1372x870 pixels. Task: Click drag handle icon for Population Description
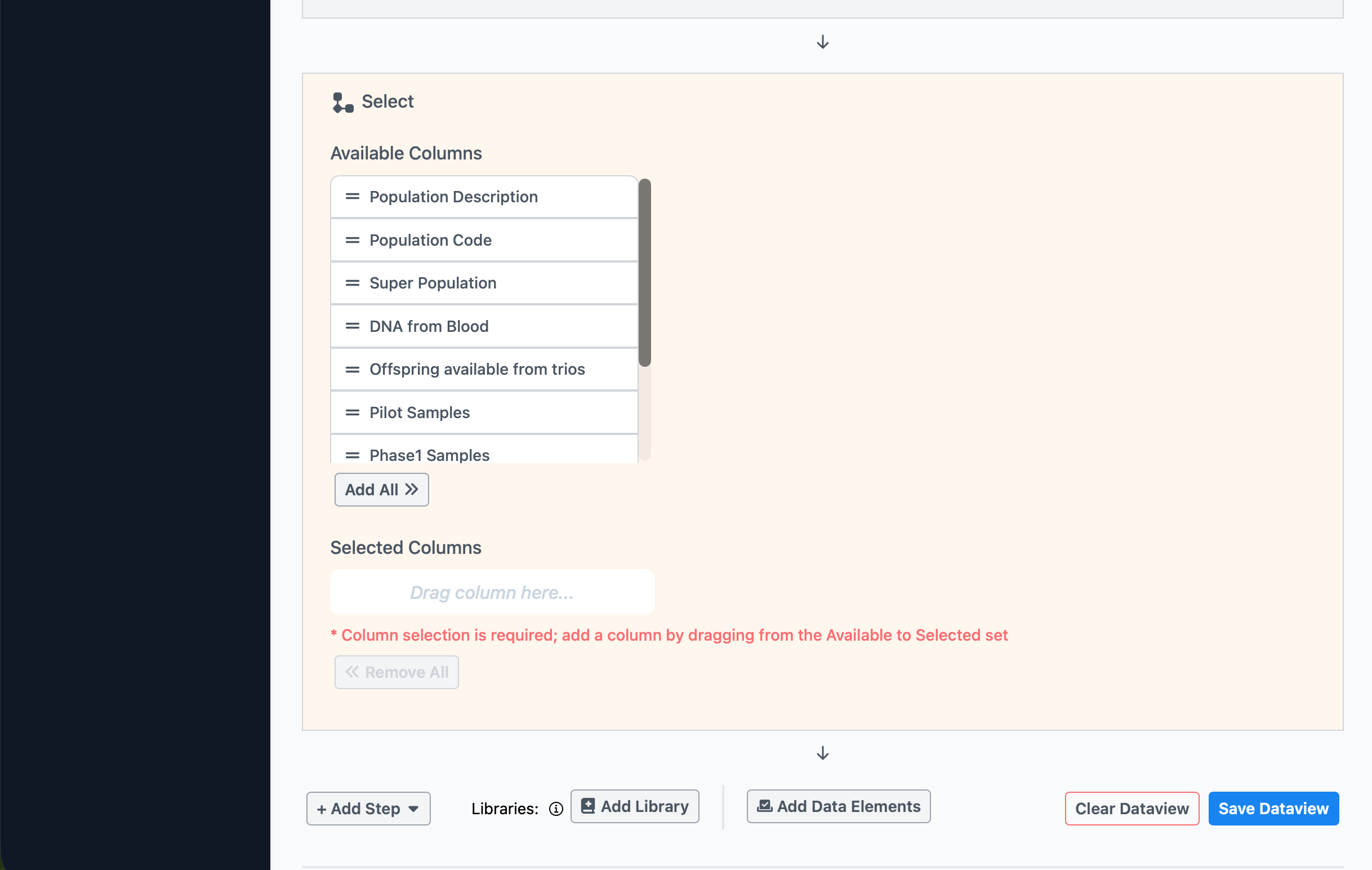coord(352,197)
